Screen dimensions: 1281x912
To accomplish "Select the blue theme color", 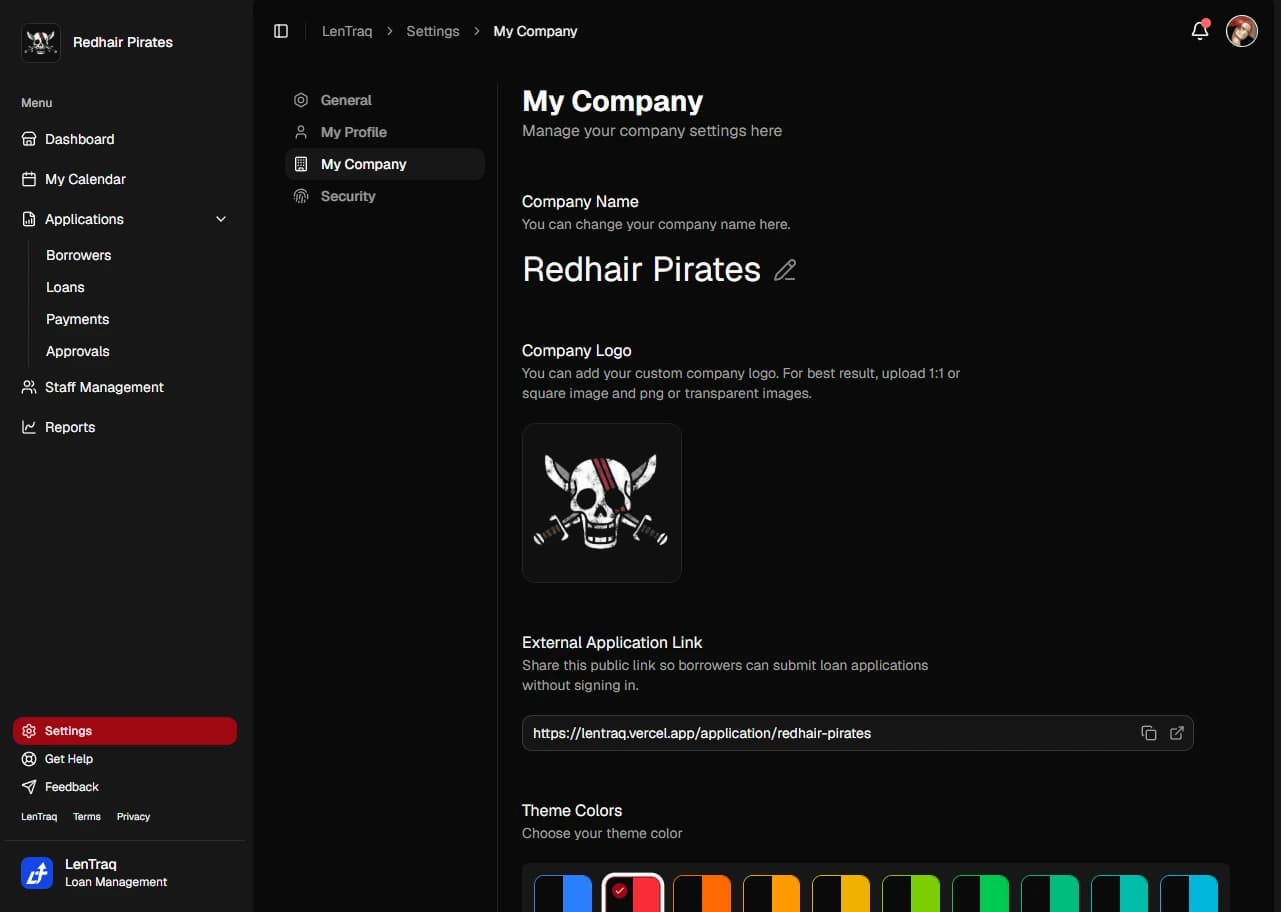I will tap(563, 894).
